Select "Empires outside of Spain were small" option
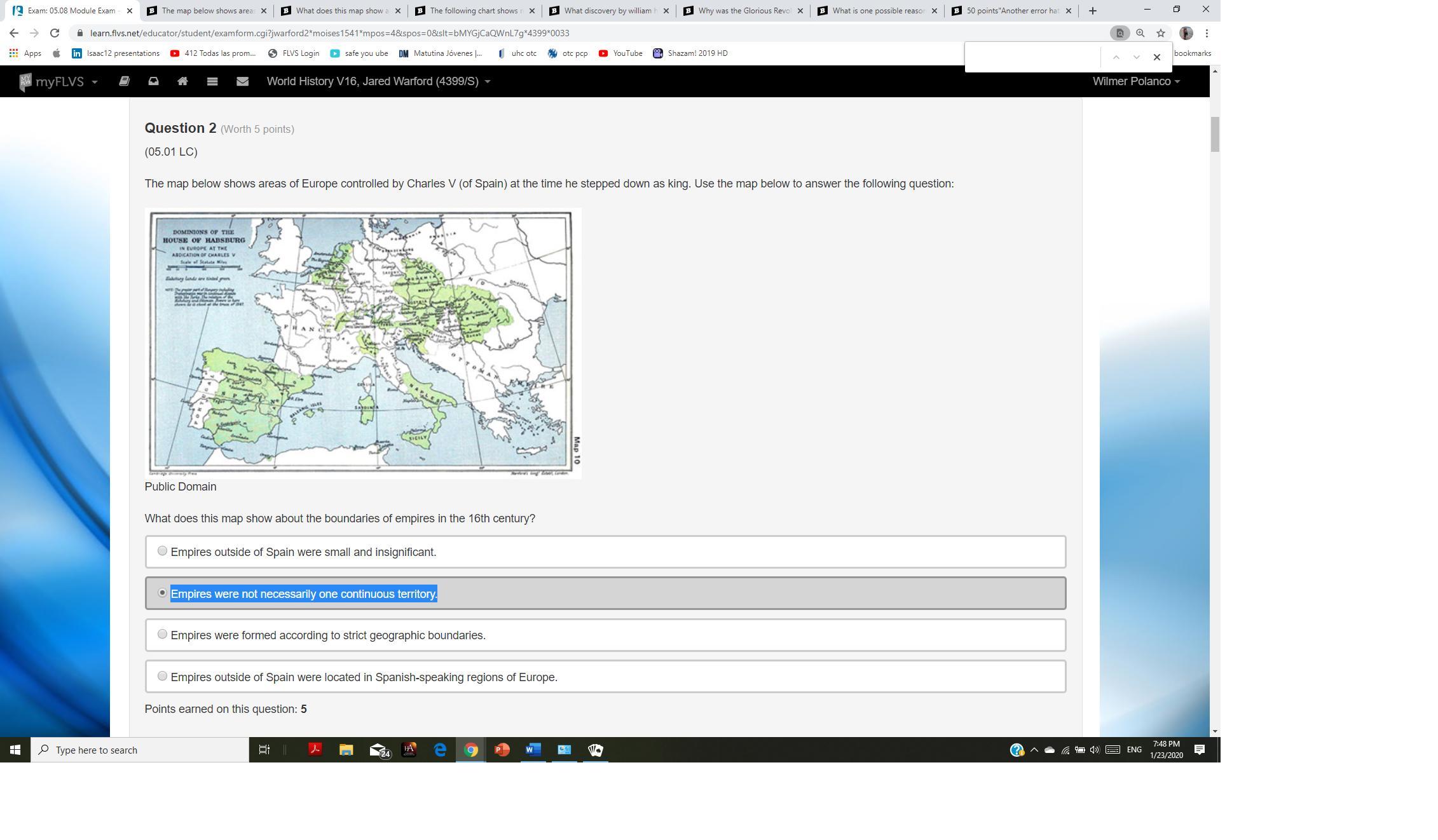1438x840 pixels. 163,551
